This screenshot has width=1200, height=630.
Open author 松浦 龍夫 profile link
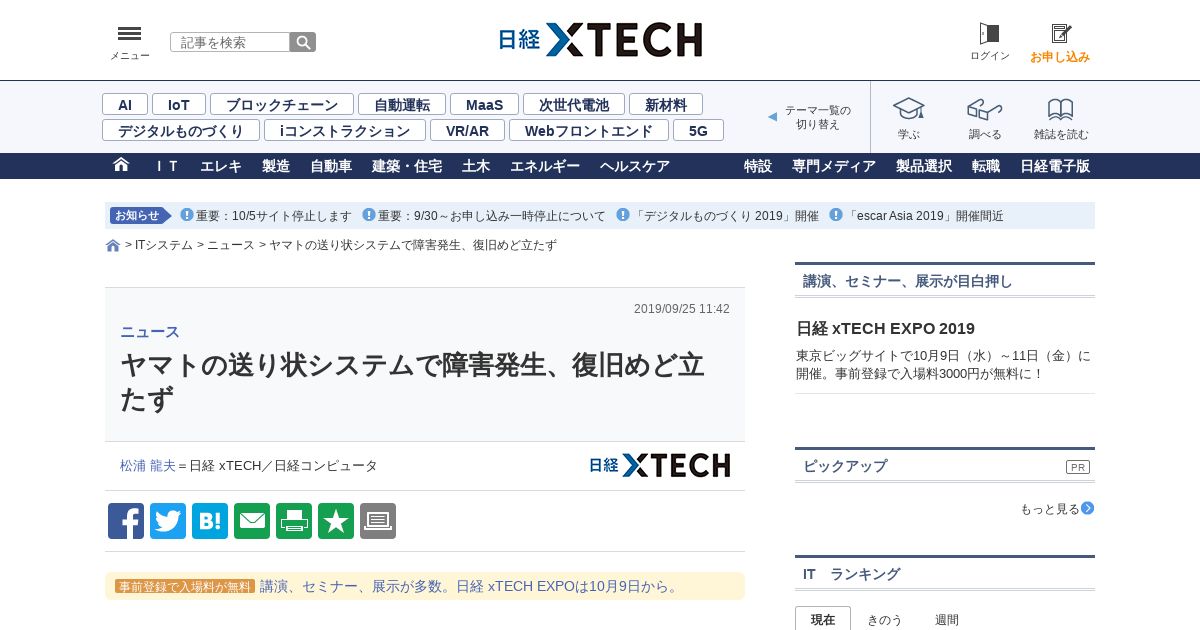point(148,466)
